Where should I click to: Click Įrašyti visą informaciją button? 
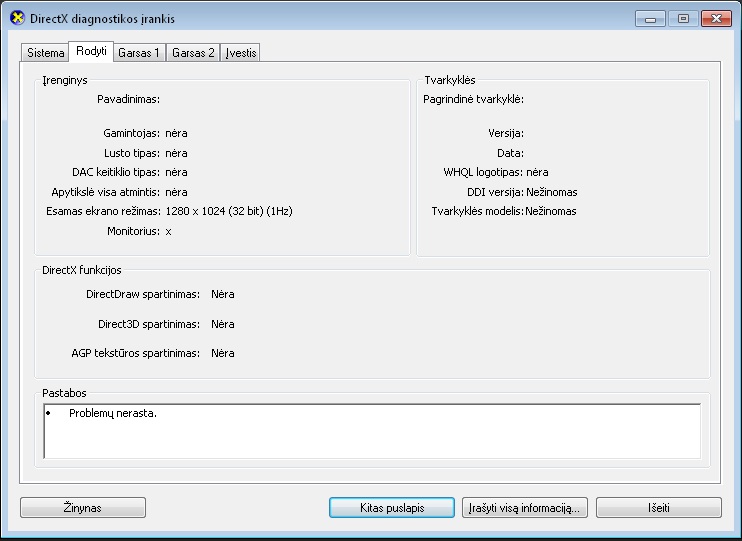(x=524, y=508)
